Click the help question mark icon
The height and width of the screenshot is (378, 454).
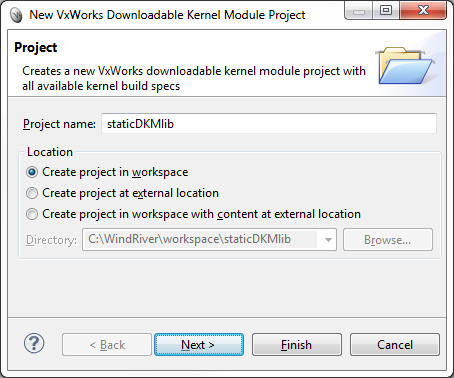tap(34, 344)
